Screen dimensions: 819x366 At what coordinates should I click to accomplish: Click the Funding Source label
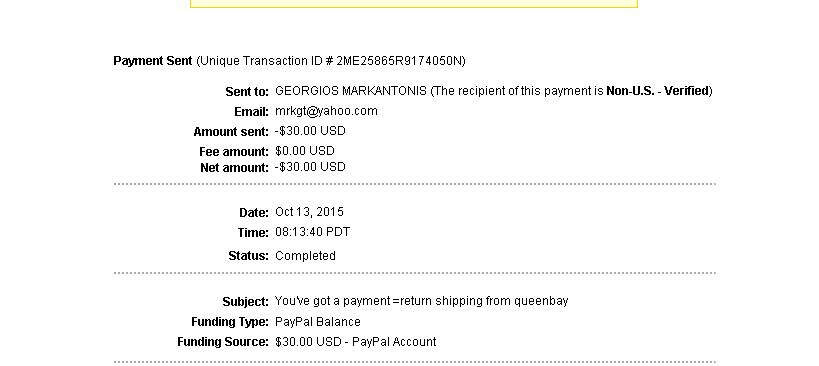click(223, 342)
